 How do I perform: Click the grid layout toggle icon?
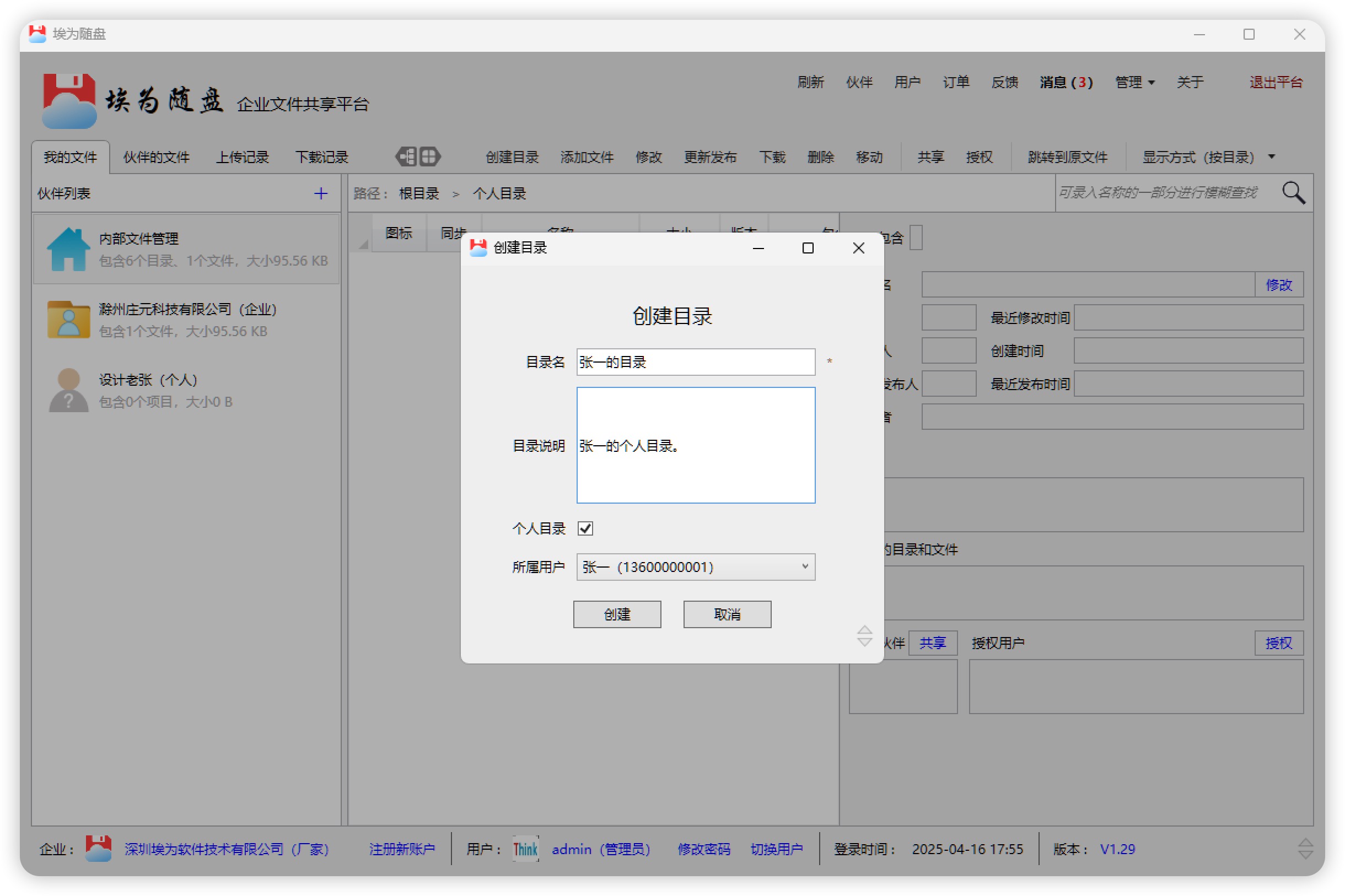429,156
